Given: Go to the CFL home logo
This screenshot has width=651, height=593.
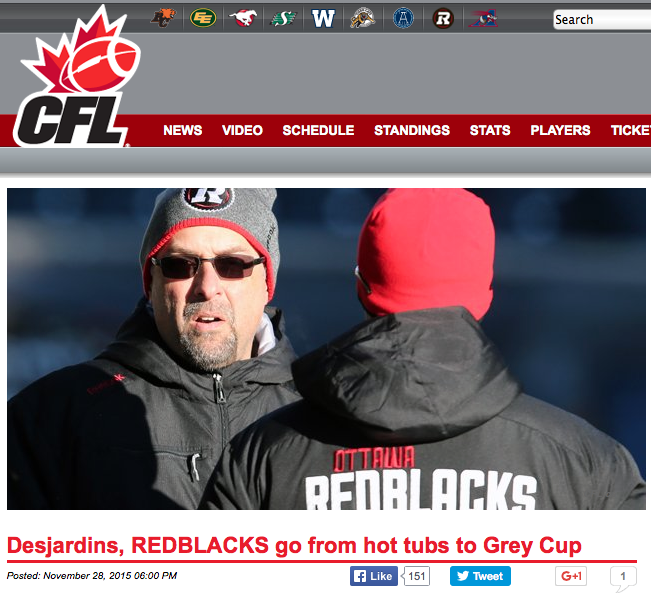Looking at the screenshot, I should 75,77.
